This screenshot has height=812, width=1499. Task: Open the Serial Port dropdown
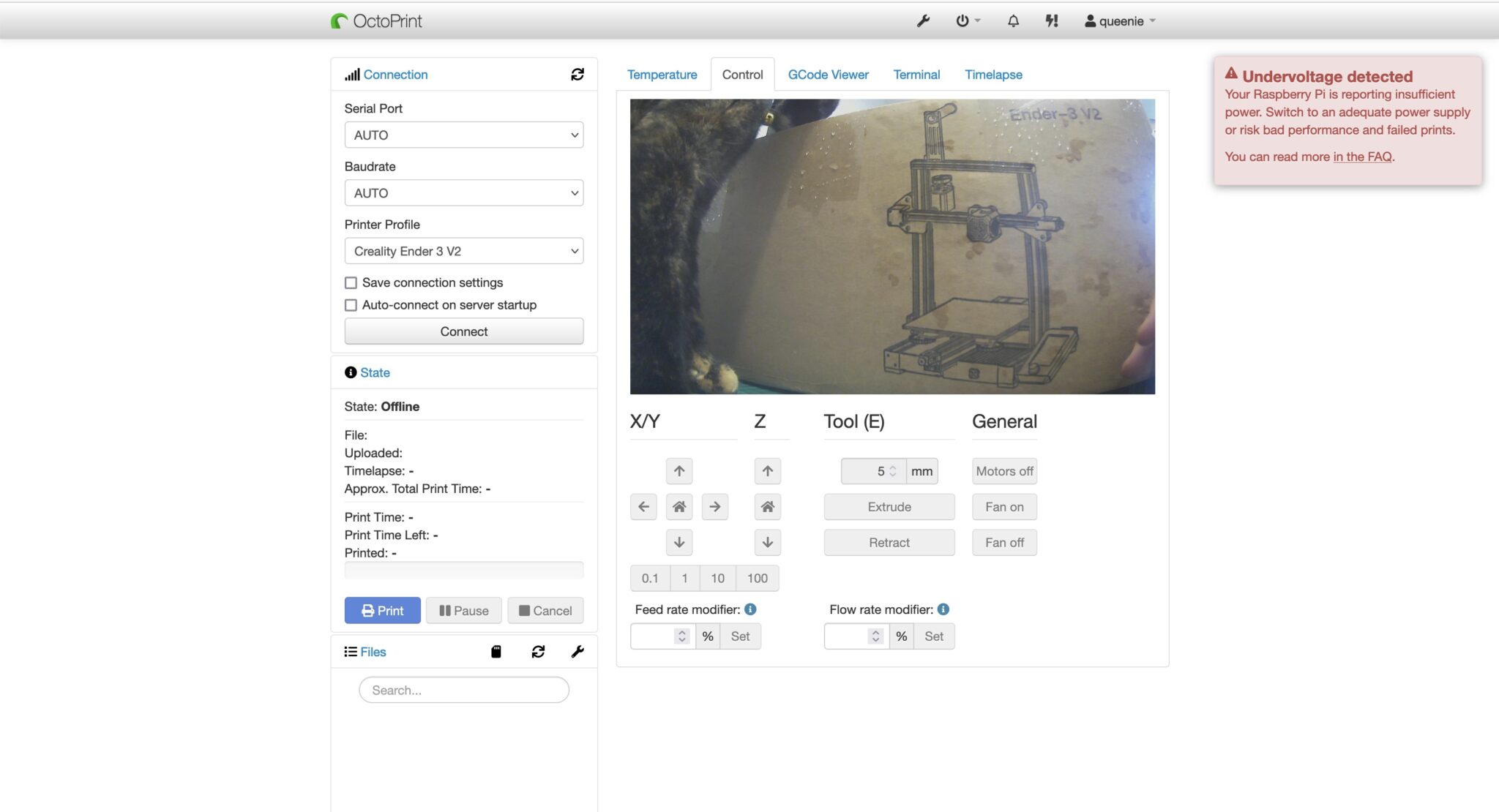coord(464,135)
